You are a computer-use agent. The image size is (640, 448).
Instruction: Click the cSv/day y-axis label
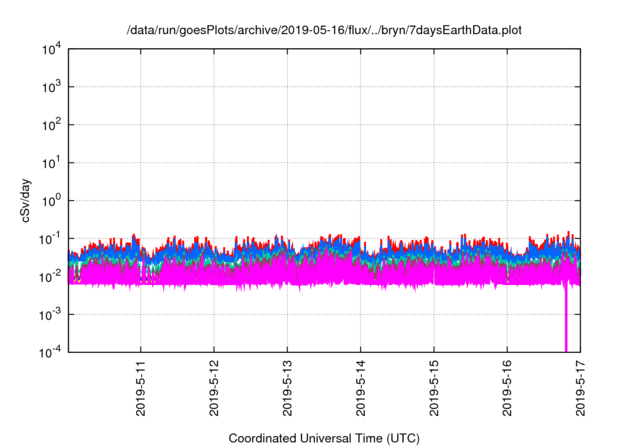click(26, 200)
